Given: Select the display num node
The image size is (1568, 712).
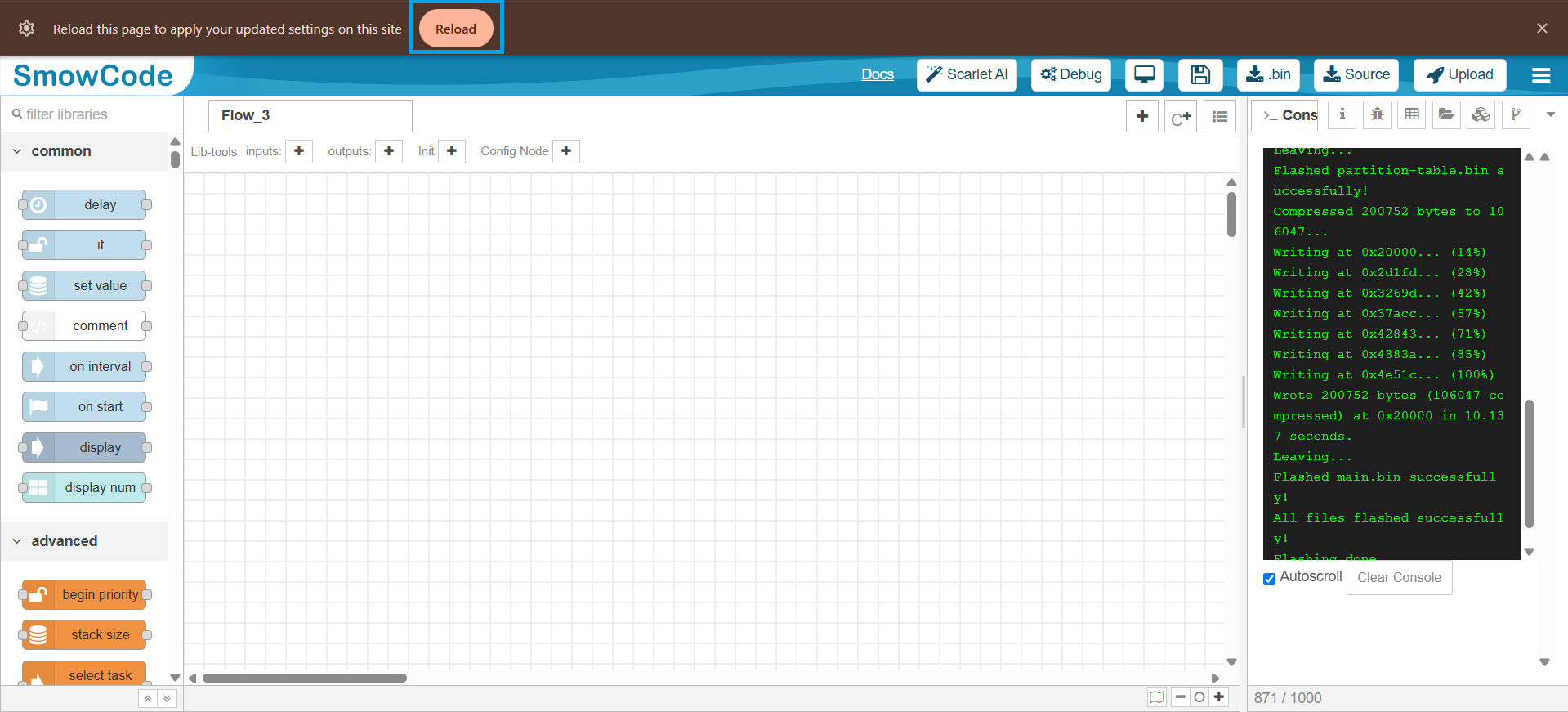Looking at the screenshot, I should [84, 487].
